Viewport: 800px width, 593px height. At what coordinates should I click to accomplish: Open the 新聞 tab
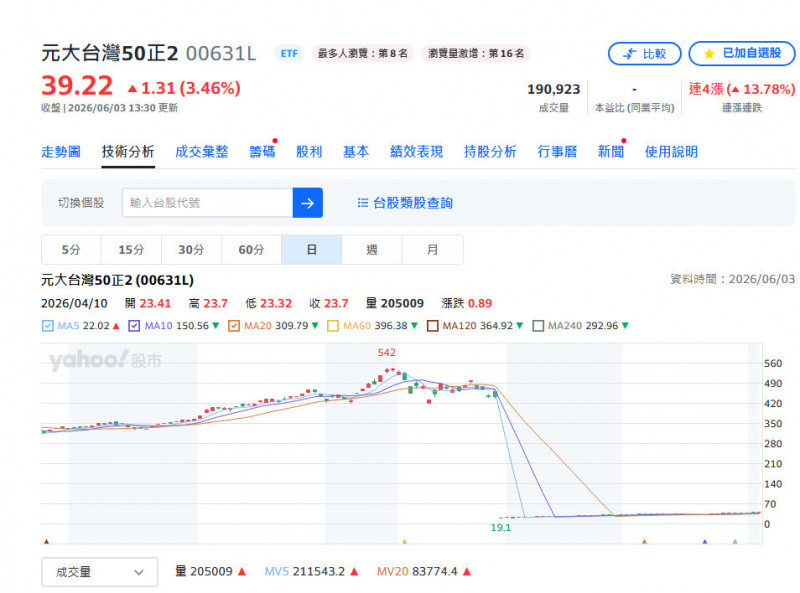click(x=611, y=152)
